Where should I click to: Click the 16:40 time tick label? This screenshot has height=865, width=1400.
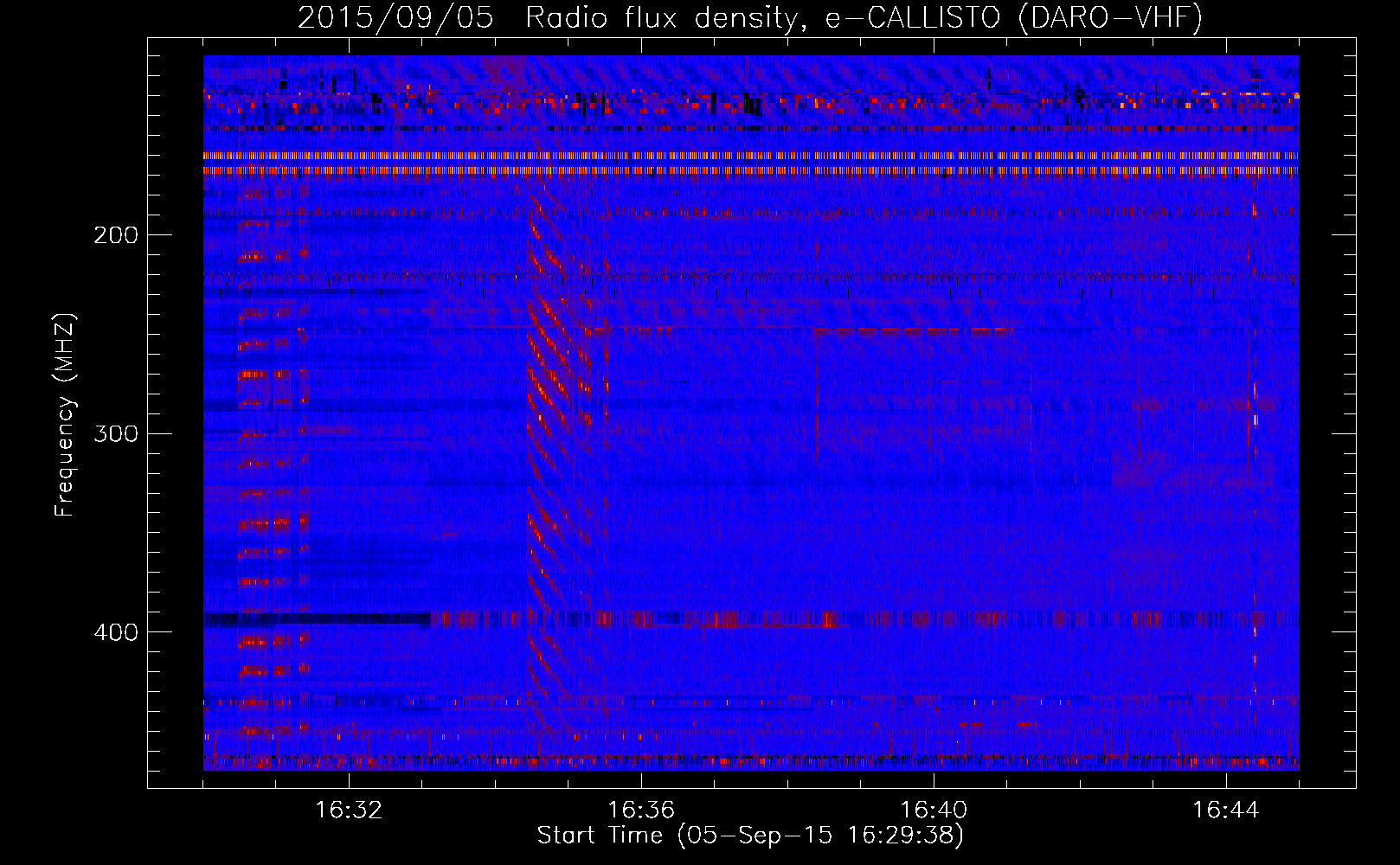pyautogui.click(x=934, y=811)
